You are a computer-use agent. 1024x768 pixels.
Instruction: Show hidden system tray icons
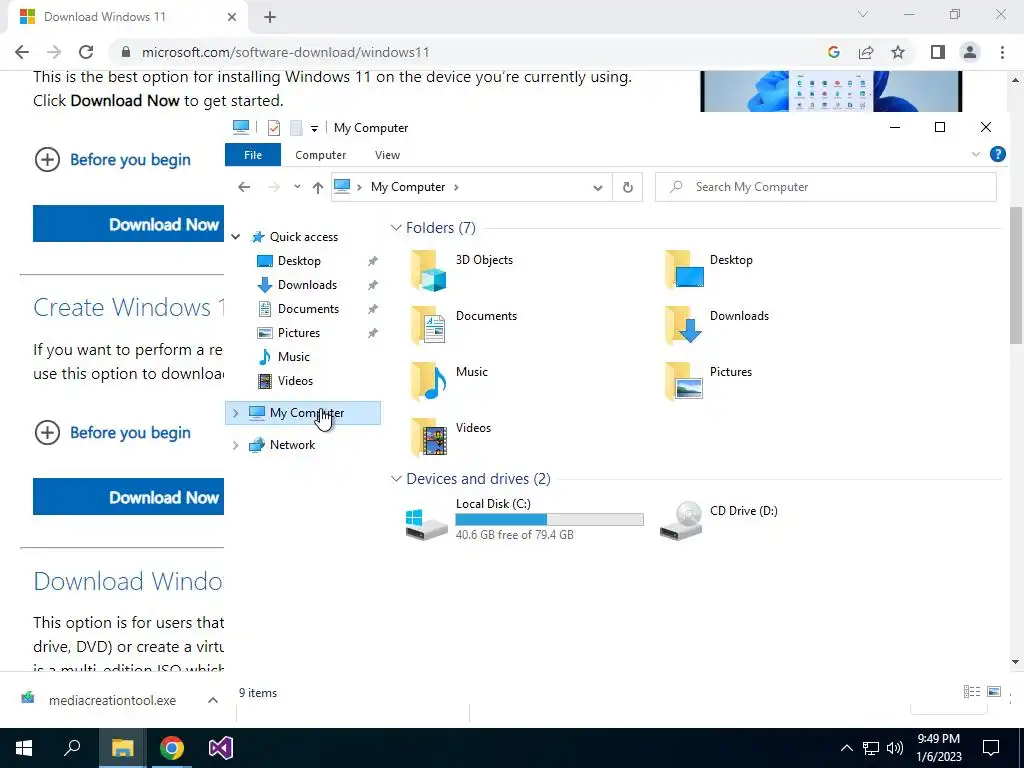point(846,748)
